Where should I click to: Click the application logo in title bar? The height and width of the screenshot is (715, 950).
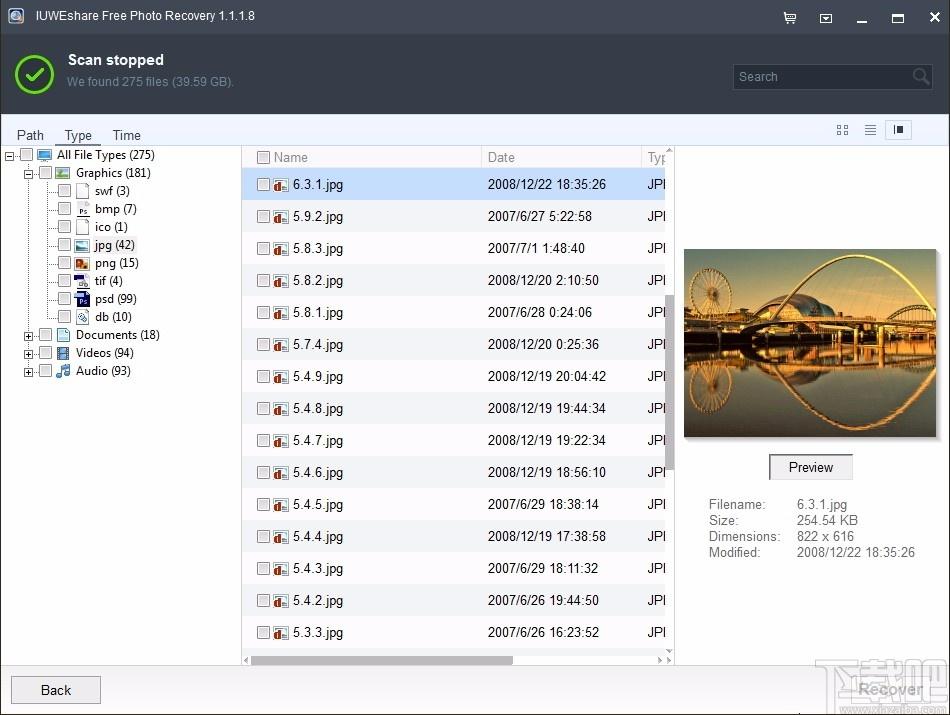tap(16, 16)
